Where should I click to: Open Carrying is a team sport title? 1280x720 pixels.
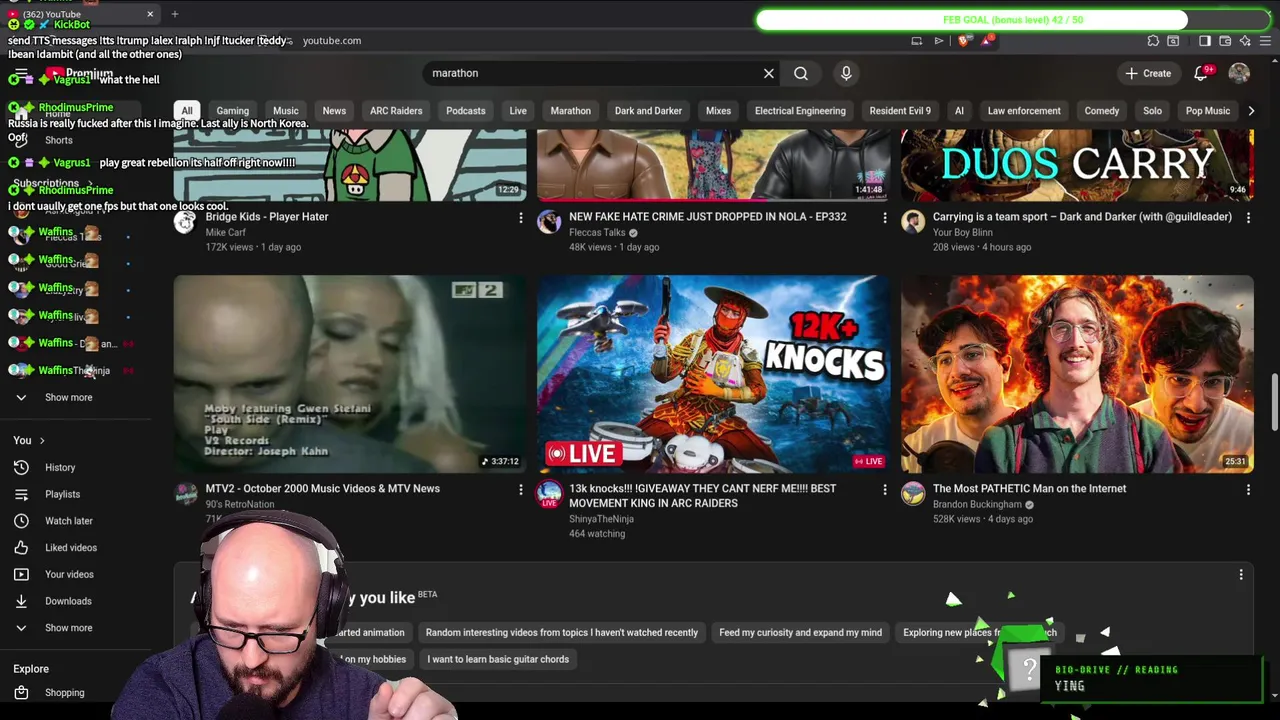1082,217
